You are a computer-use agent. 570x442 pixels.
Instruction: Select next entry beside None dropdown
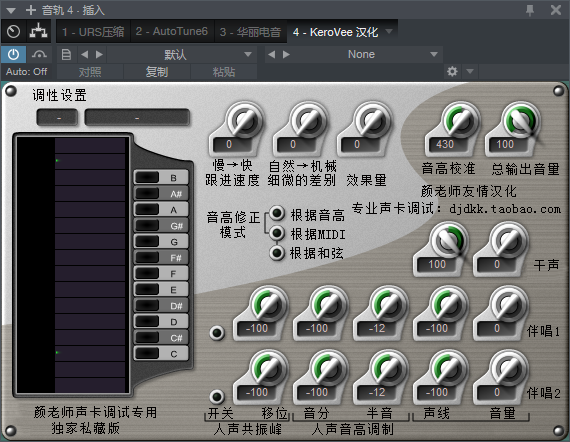tap(286, 55)
